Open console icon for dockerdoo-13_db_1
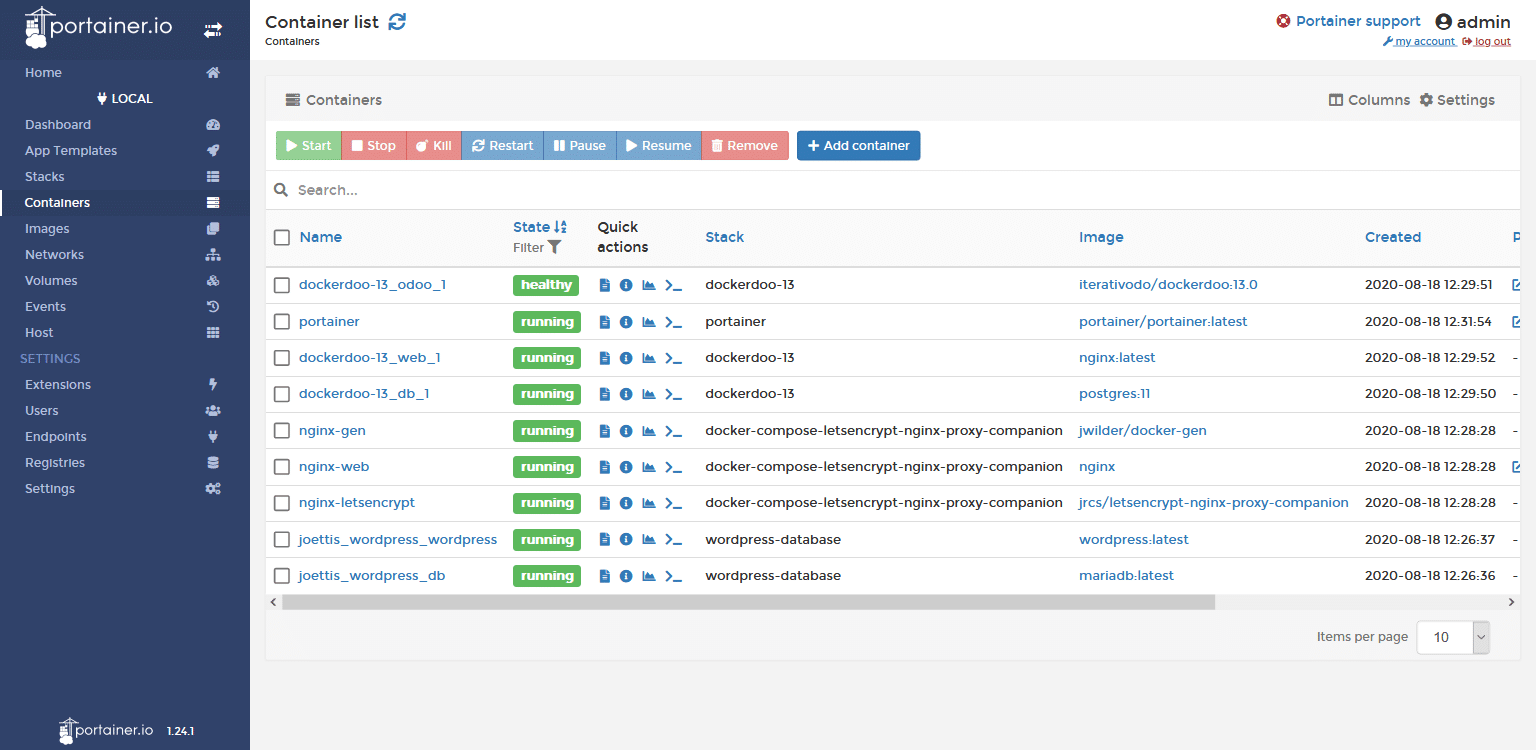This screenshot has width=1536, height=750. [673, 394]
